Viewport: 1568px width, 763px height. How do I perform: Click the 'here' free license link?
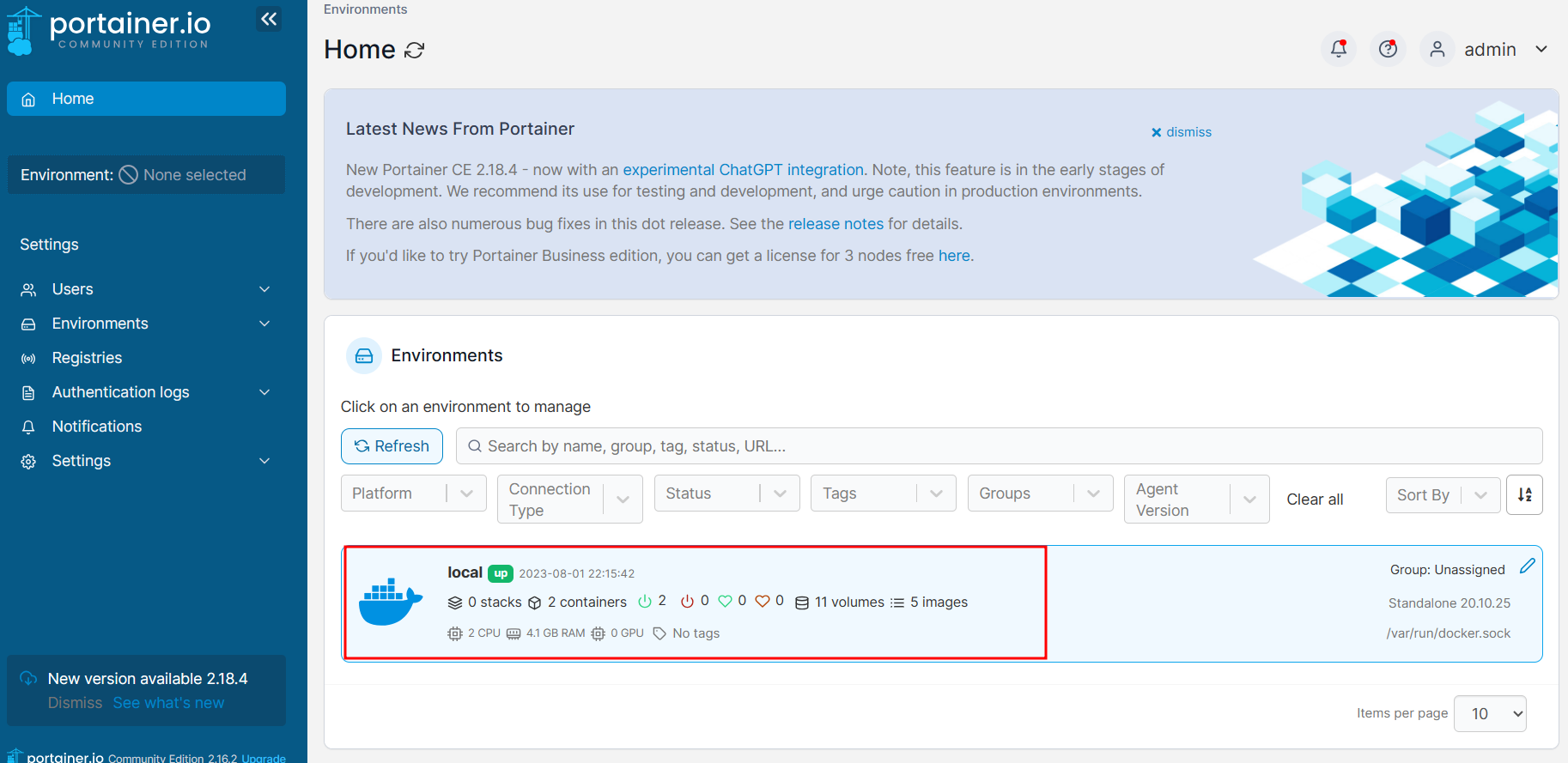click(x=954, y=256)
